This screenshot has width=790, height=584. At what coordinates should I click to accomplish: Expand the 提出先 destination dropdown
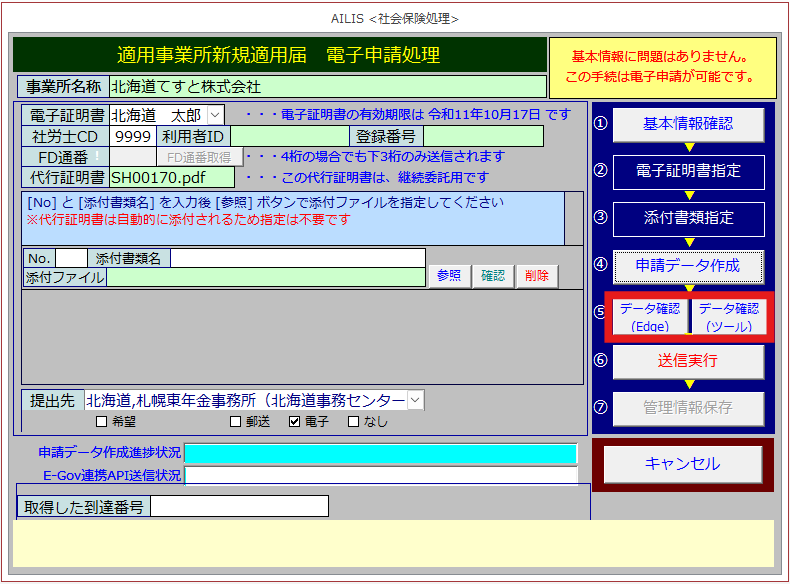click(x=416, y=400)
